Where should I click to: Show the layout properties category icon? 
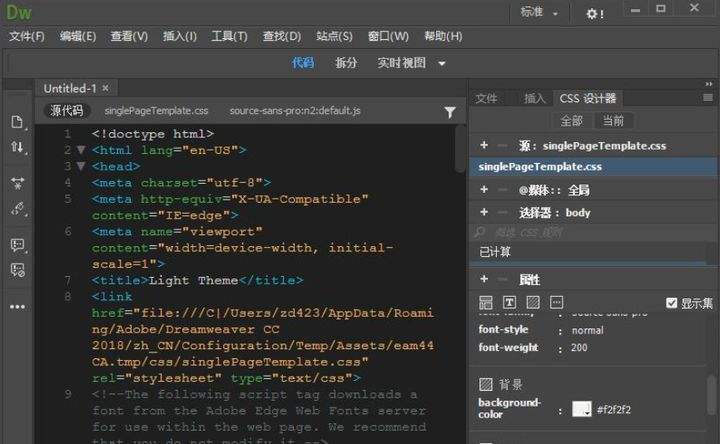[486, 303]
